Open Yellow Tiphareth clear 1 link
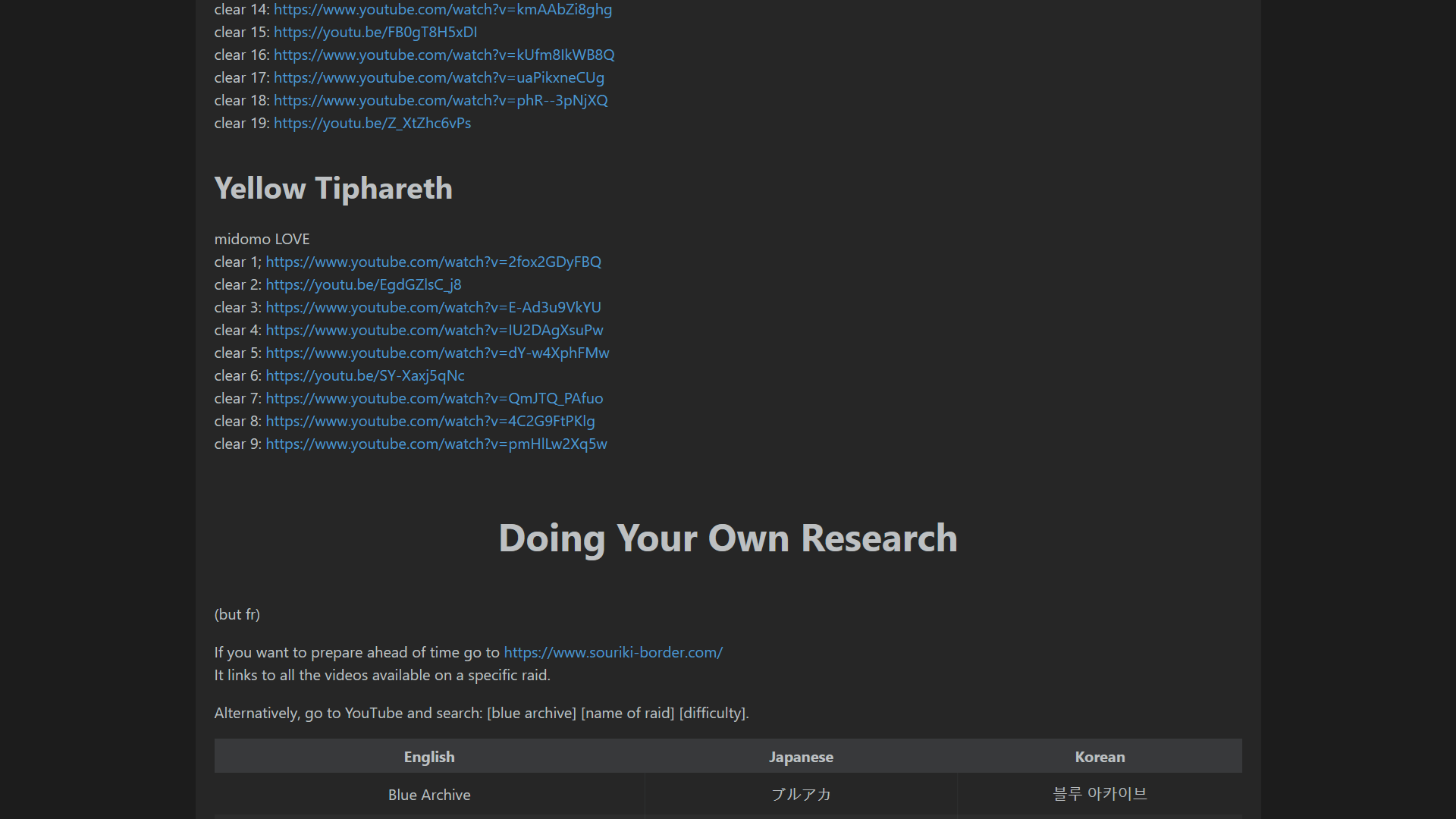Viewport: 1456px width, 819px height. pyautogui.click(x=433, y=262)
